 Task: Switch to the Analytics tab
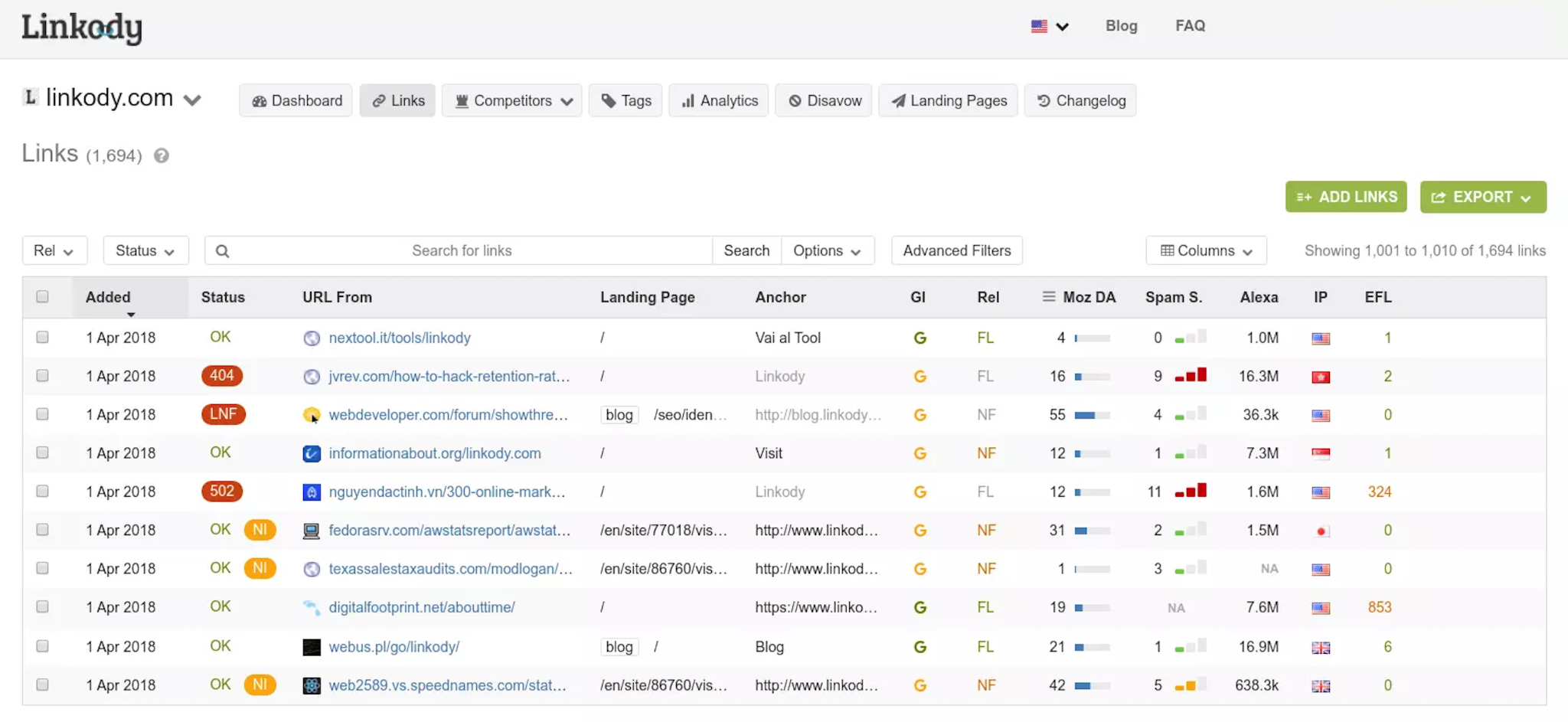click(x=719, y=100)
